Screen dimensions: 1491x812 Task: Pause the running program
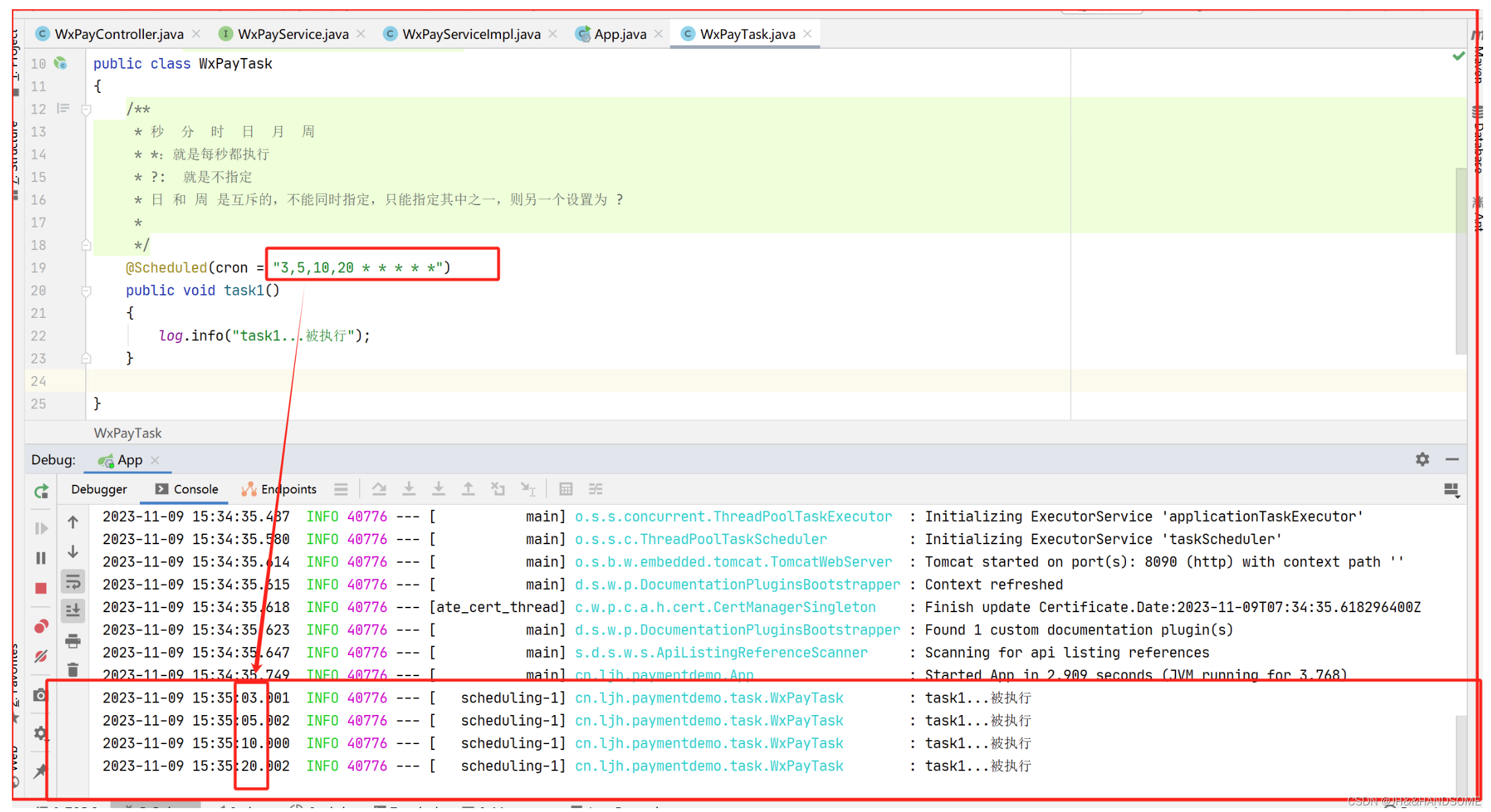point(41,559)
